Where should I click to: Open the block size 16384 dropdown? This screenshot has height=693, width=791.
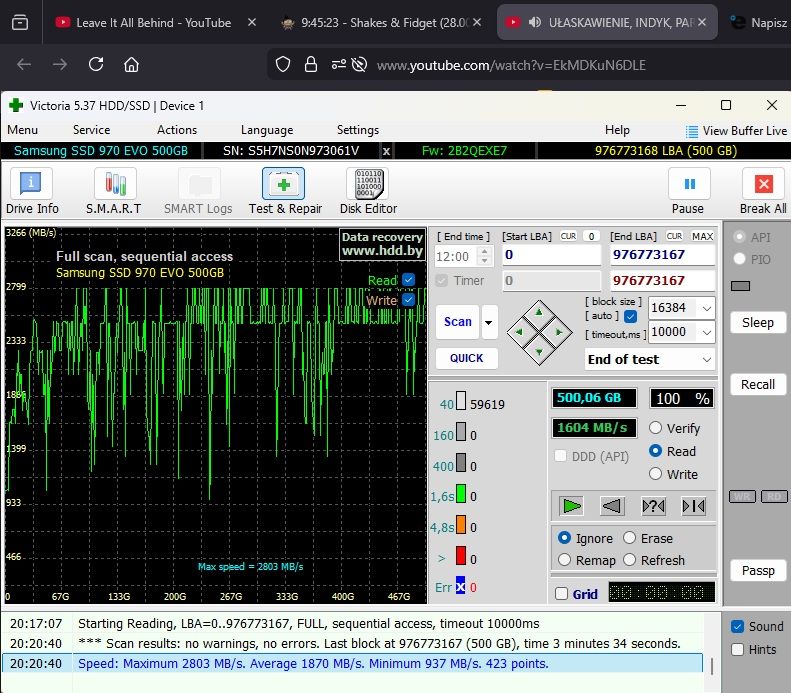pos(707,308)
